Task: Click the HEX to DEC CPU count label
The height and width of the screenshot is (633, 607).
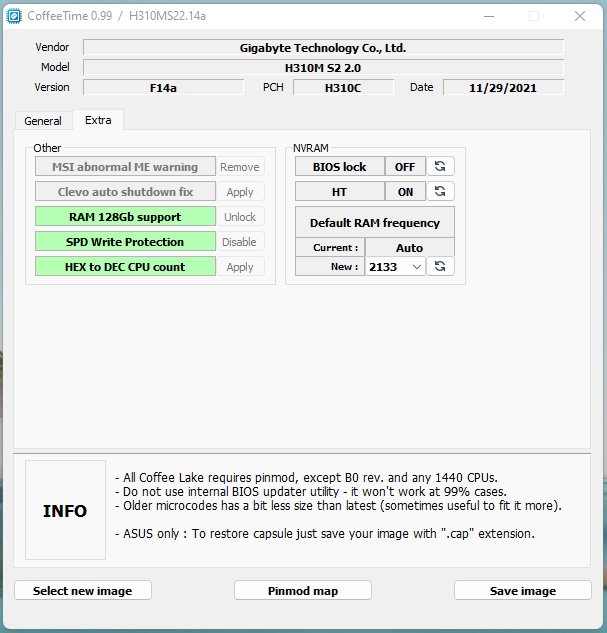Action: point(125,267)
